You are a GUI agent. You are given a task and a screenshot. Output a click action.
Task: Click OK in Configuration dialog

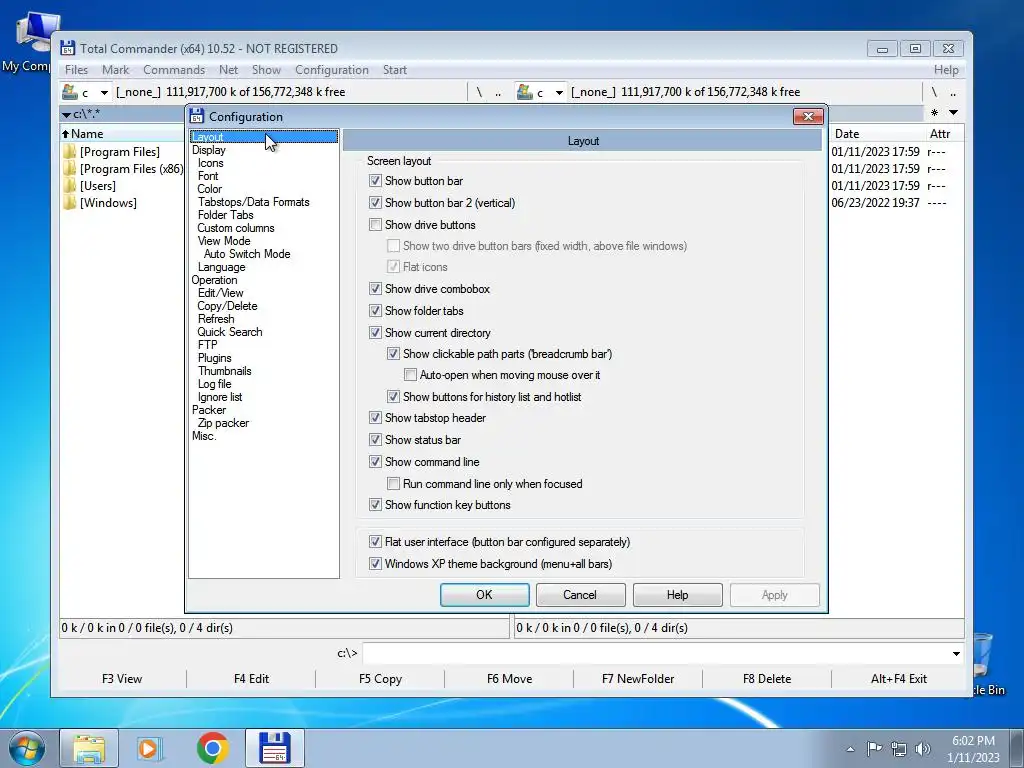(485, 595)
